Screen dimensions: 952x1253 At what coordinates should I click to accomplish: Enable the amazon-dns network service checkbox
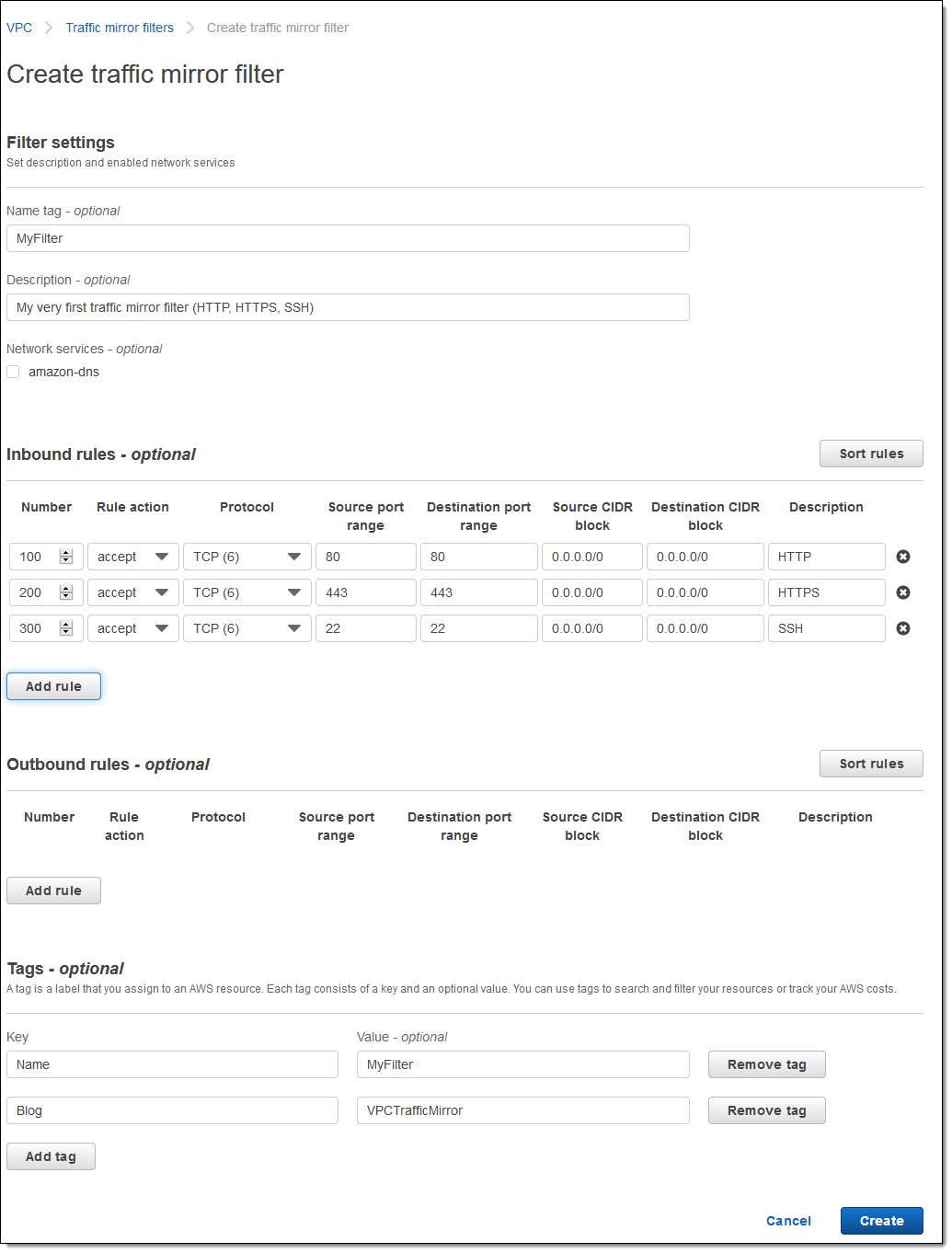click(x=13, y=372)
